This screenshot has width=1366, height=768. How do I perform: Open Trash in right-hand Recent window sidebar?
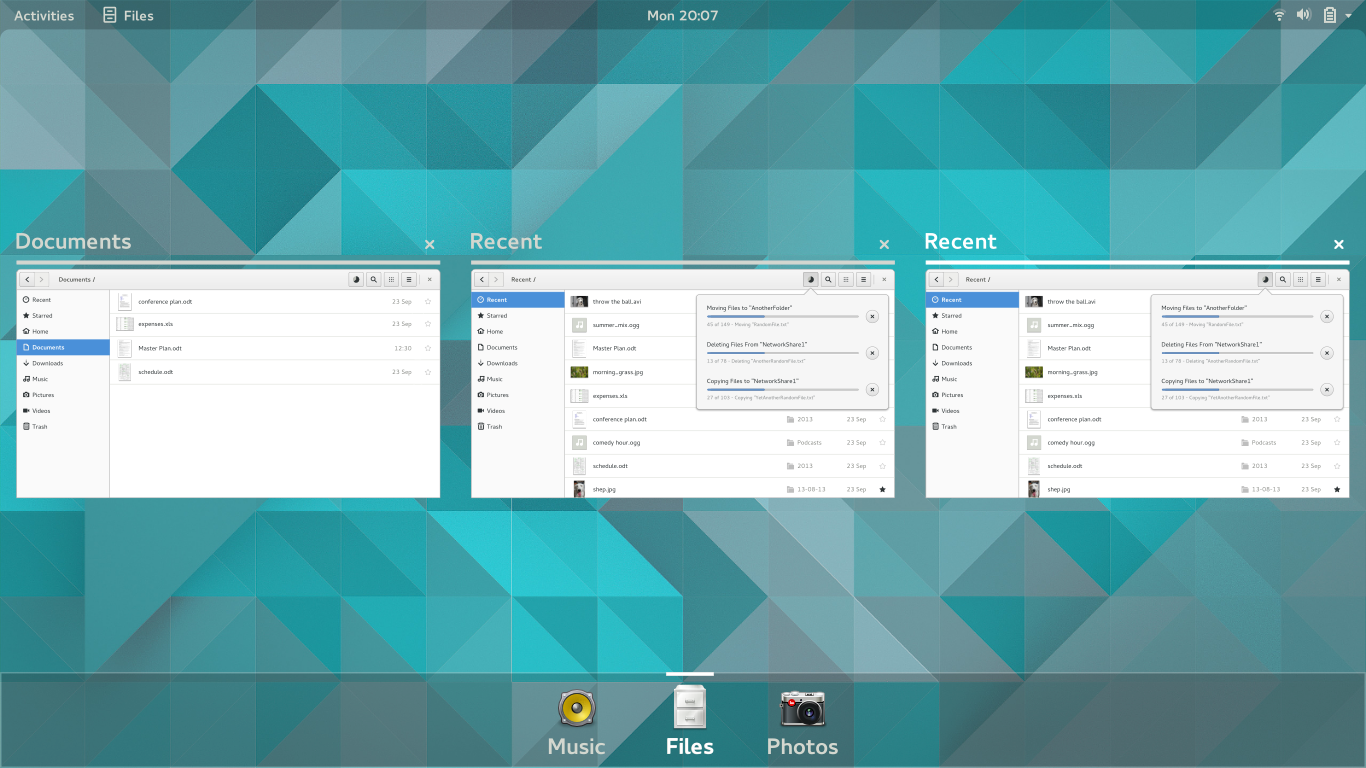973,427
